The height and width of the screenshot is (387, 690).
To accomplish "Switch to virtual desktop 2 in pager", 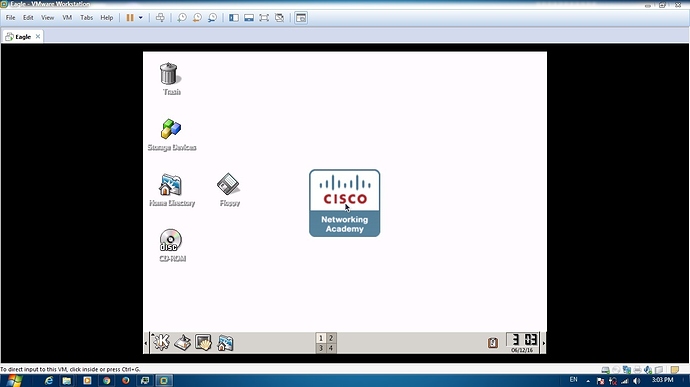I will click(331, 338).
